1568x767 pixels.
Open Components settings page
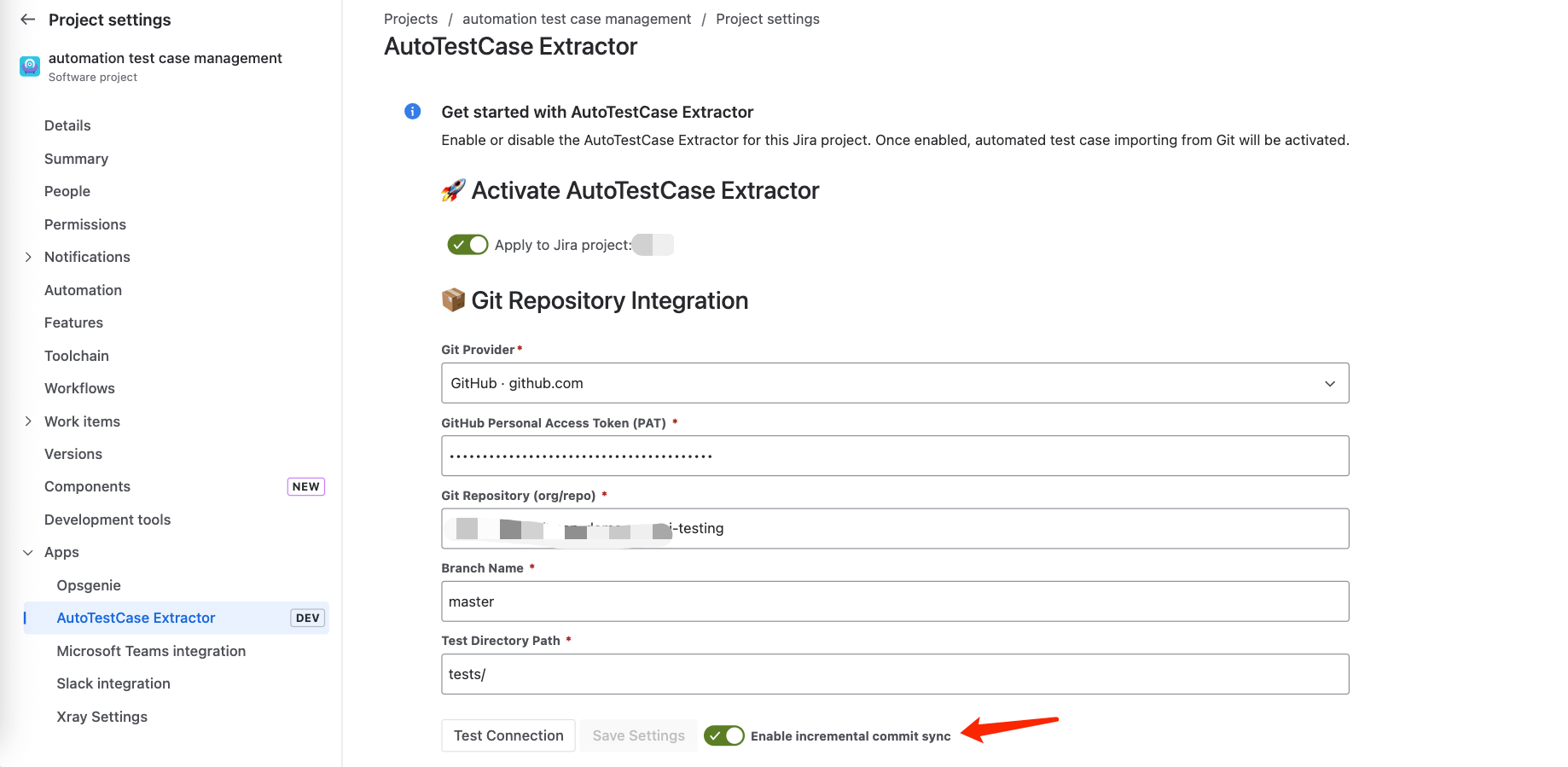pos(87,486)
